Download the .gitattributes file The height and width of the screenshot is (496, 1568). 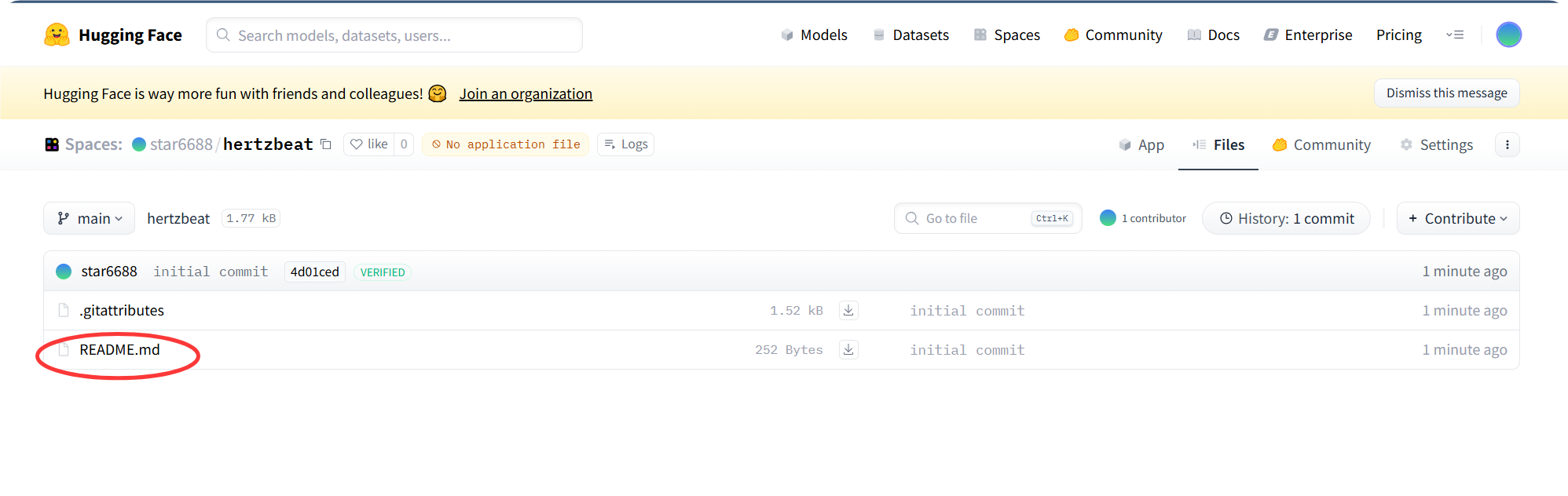coord(848,311)
